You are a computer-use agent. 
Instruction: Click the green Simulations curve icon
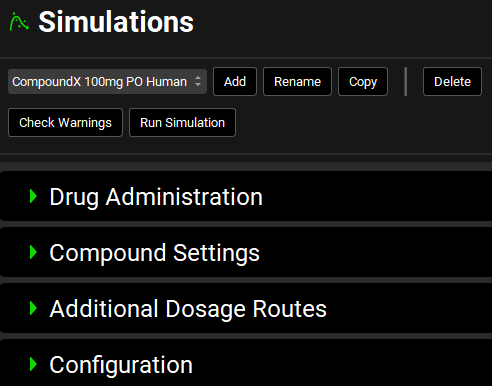19,22
